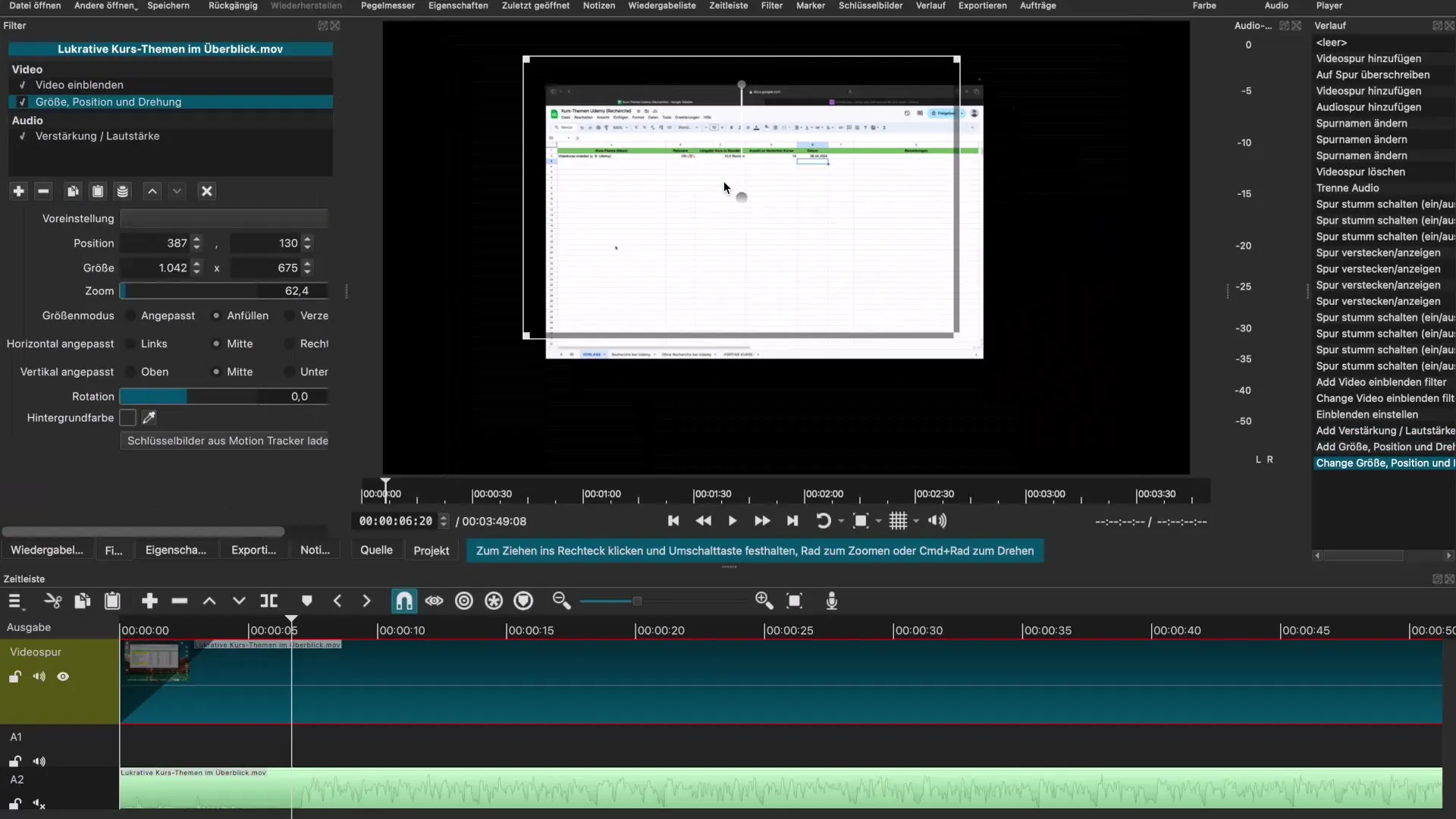Open timeline hamburger menu
1456x819 pixels.
point(15,601)
